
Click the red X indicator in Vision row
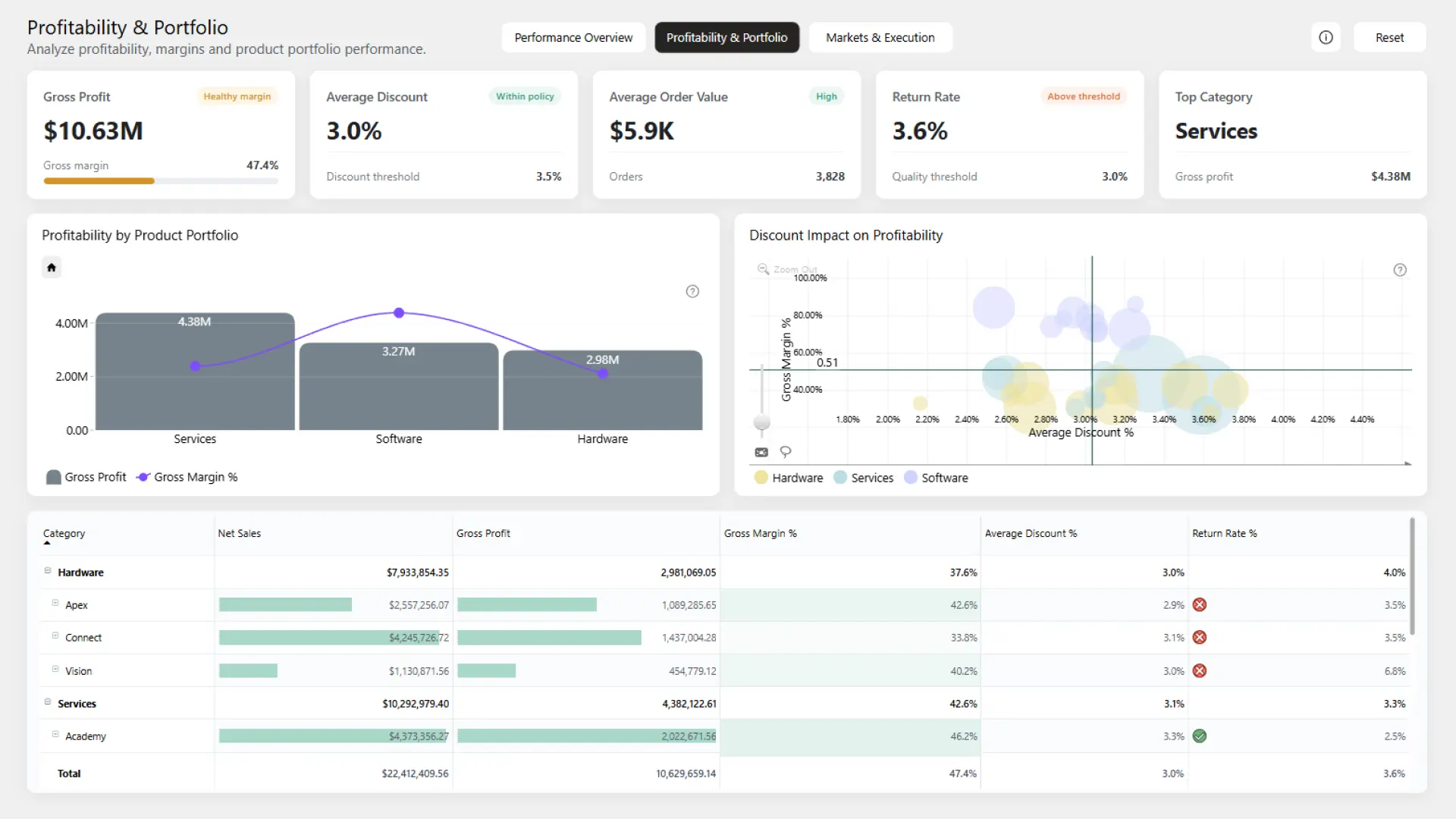point(1200,670)
